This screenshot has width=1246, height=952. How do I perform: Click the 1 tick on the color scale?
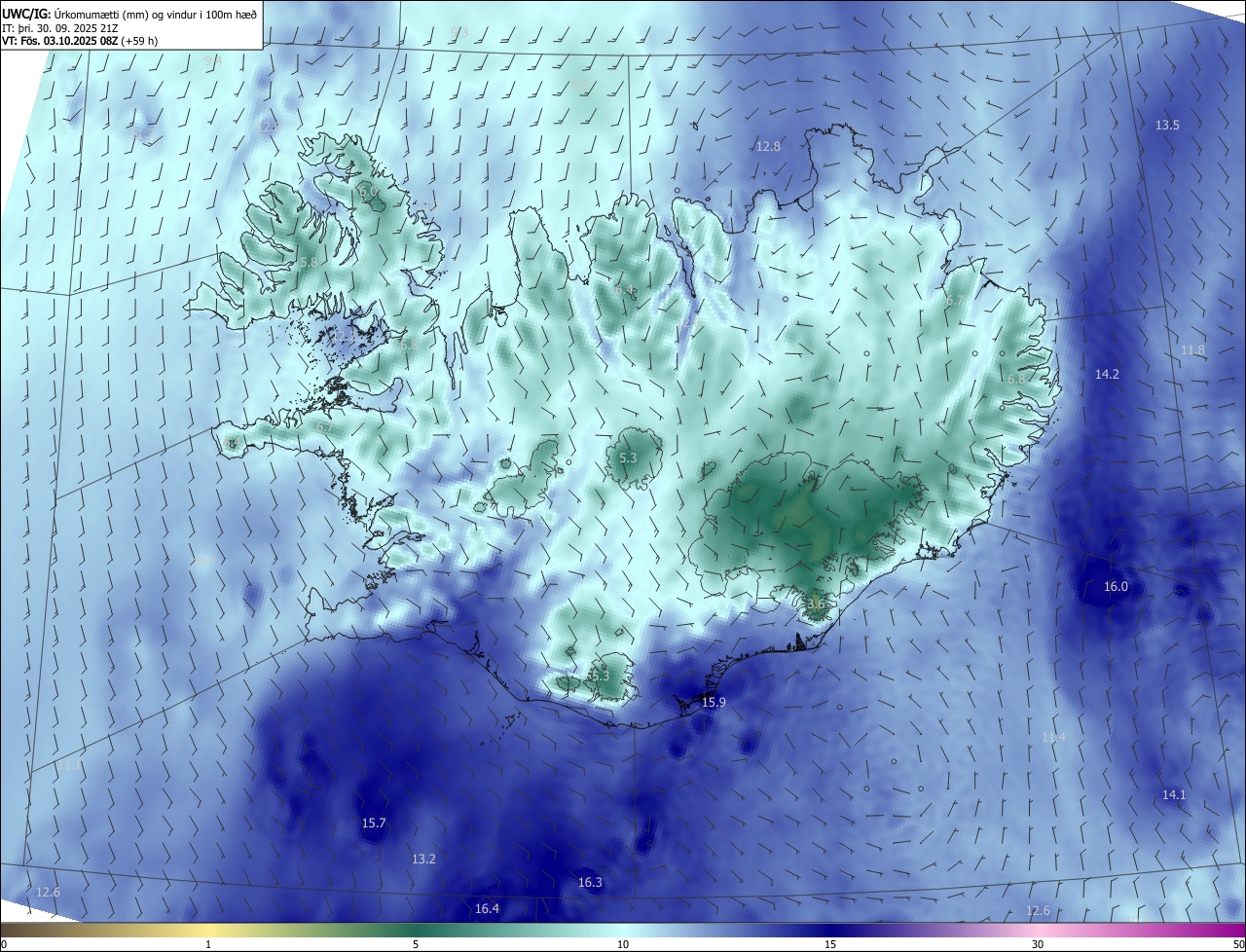[208, 944]
